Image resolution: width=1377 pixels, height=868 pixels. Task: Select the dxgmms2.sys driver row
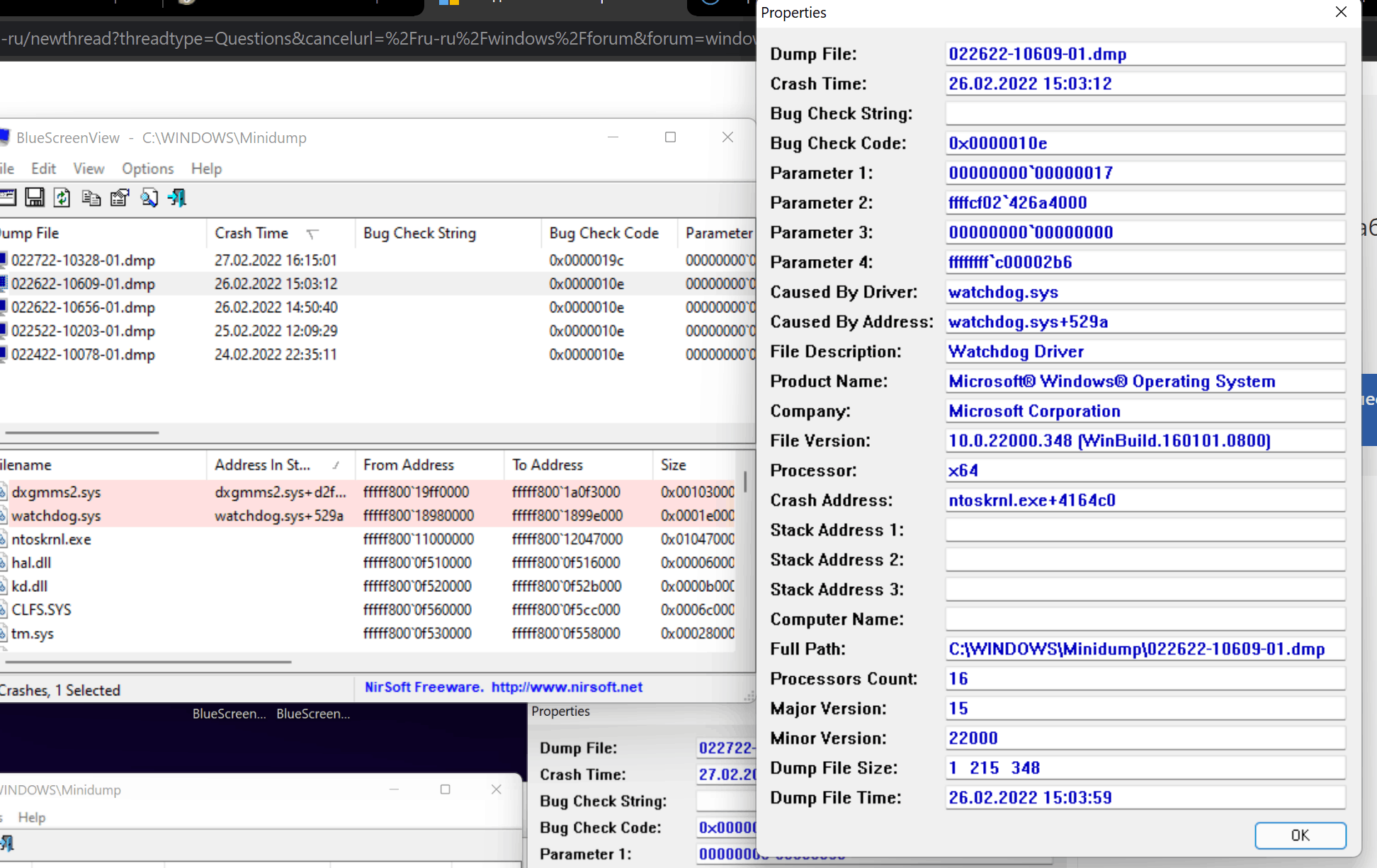pos(368,491)
